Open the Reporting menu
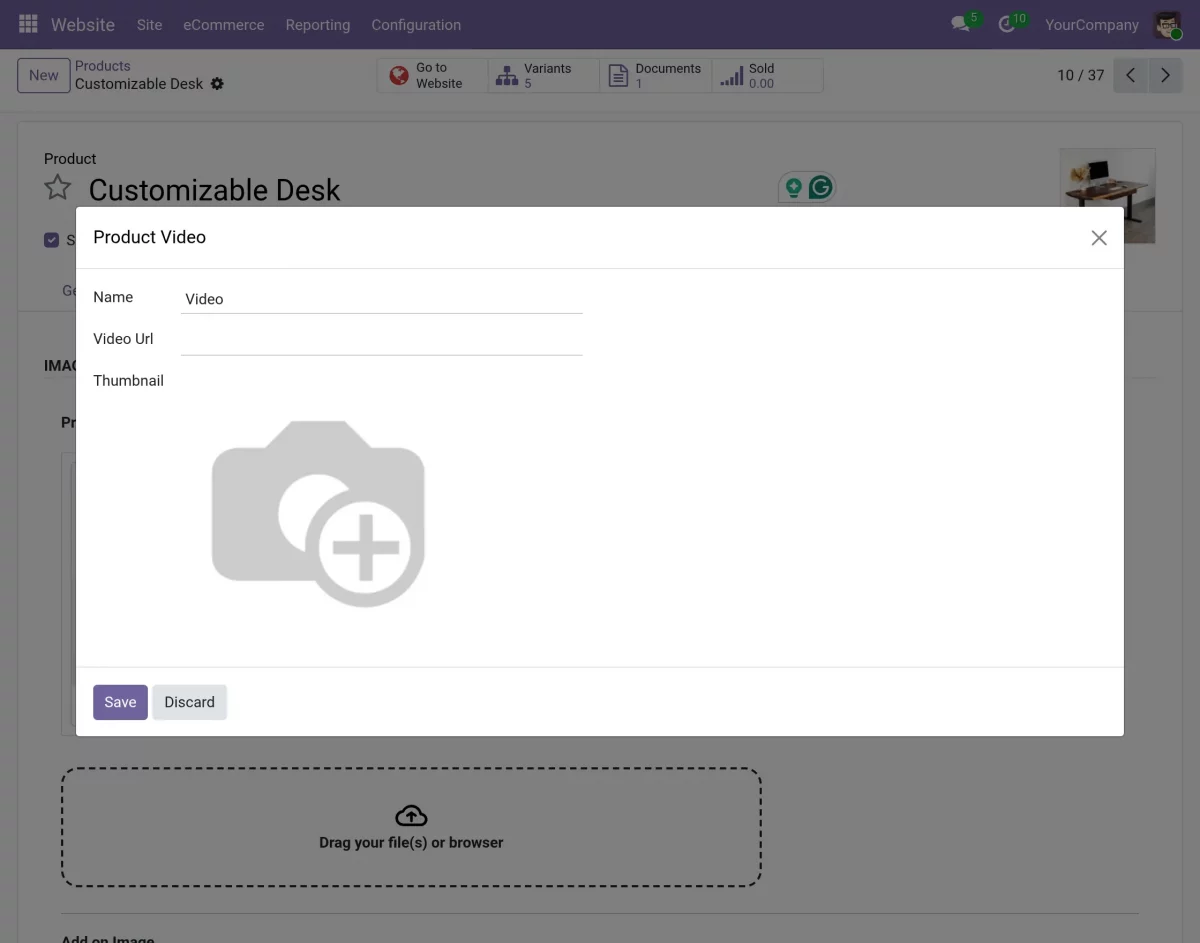The width and height of the screenshot is (1200, 943). (x=318, y=24)
